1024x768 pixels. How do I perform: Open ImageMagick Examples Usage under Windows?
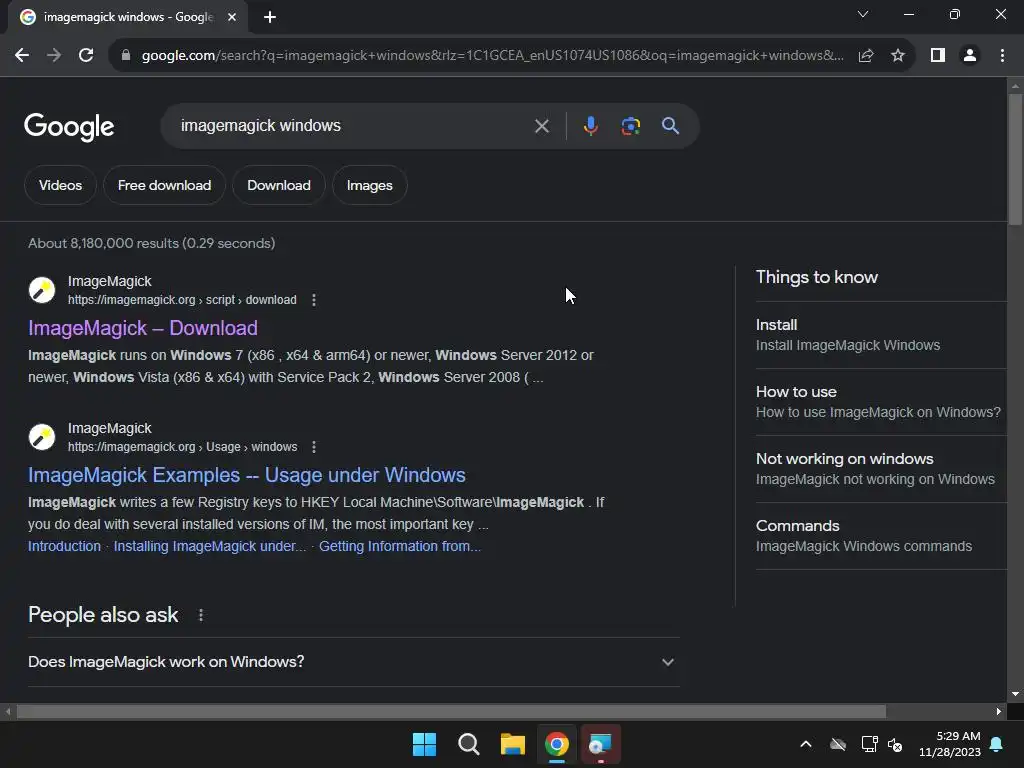coord(246,475)
